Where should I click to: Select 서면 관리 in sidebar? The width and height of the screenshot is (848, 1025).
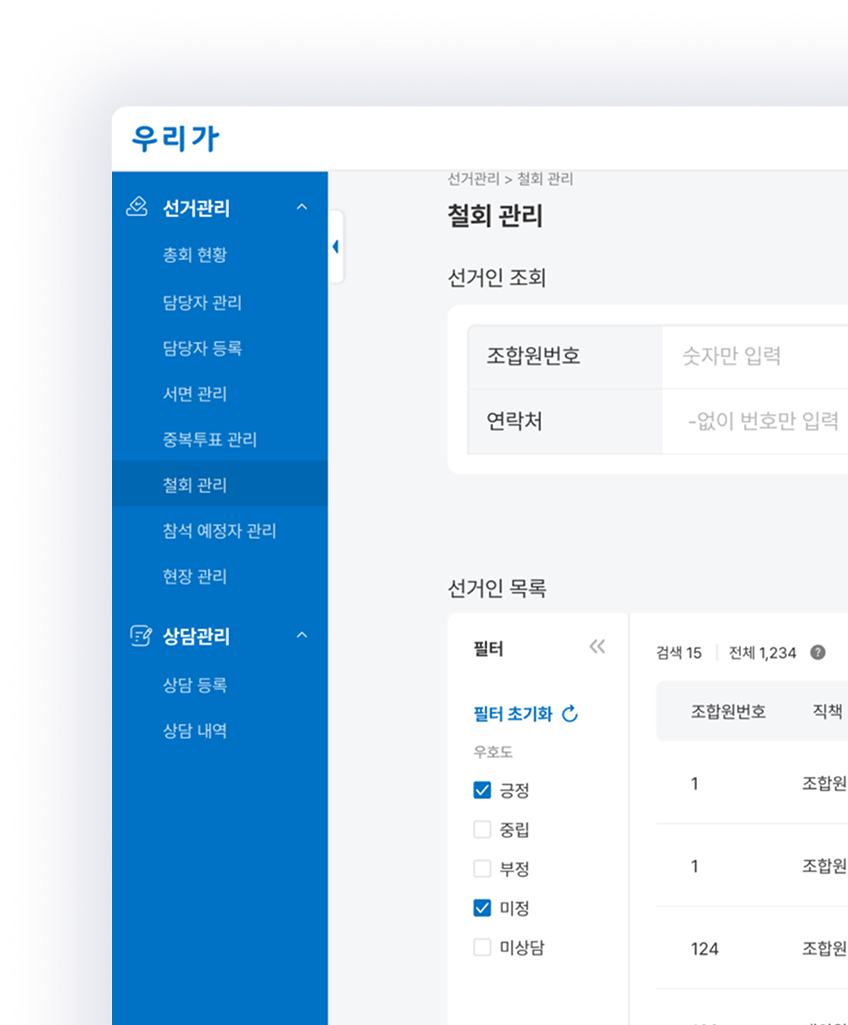tap(194, 394)
